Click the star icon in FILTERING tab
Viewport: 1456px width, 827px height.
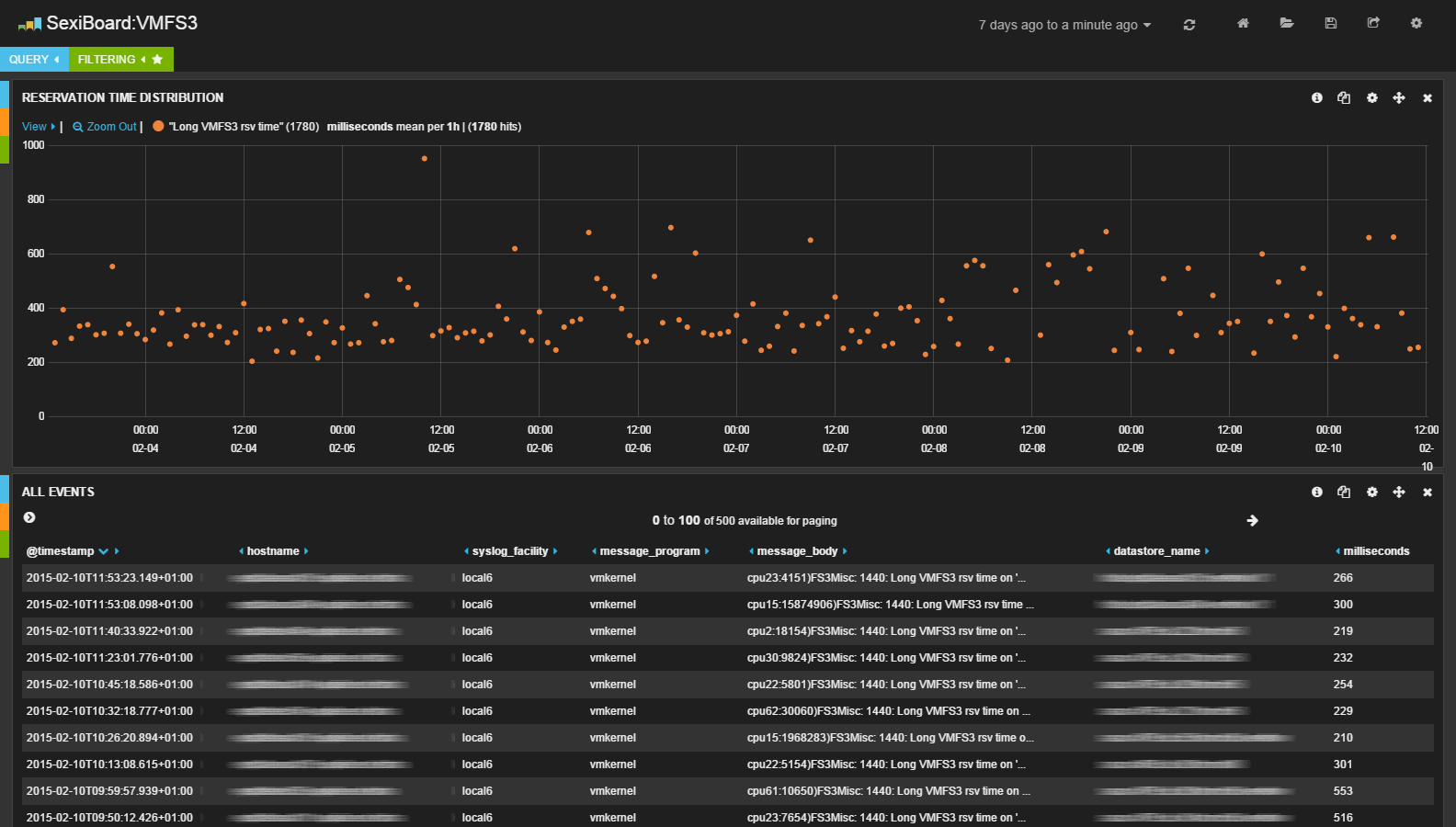tap(157, 59)
